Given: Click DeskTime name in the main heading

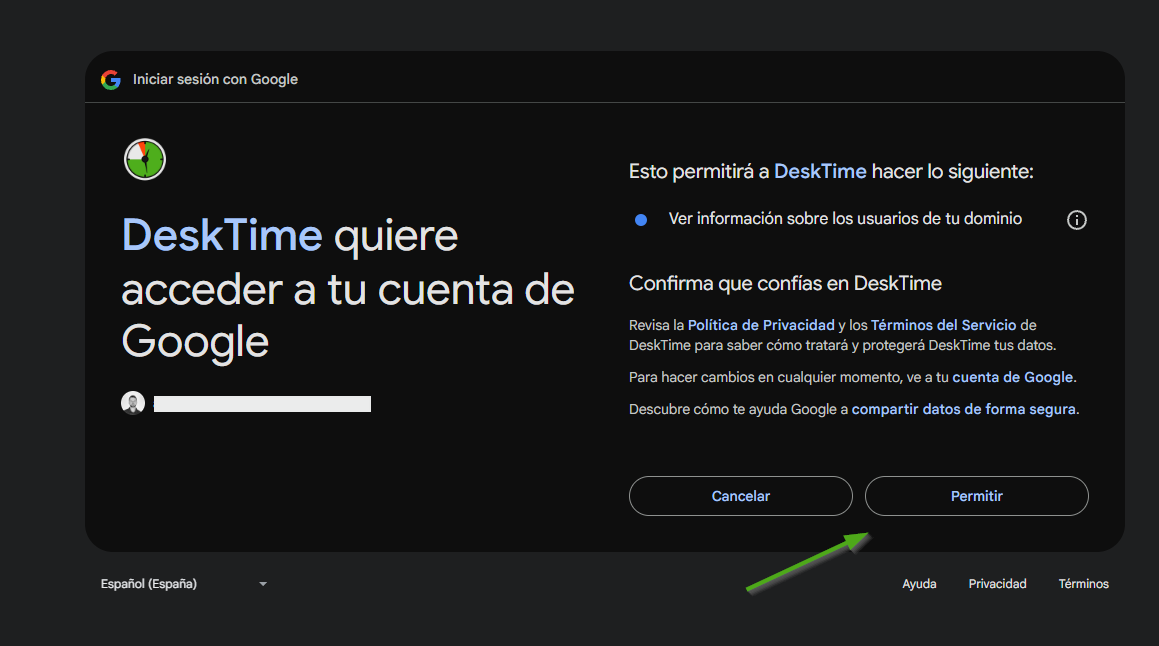Looking at the screenshot, I should tap(222, 237).
